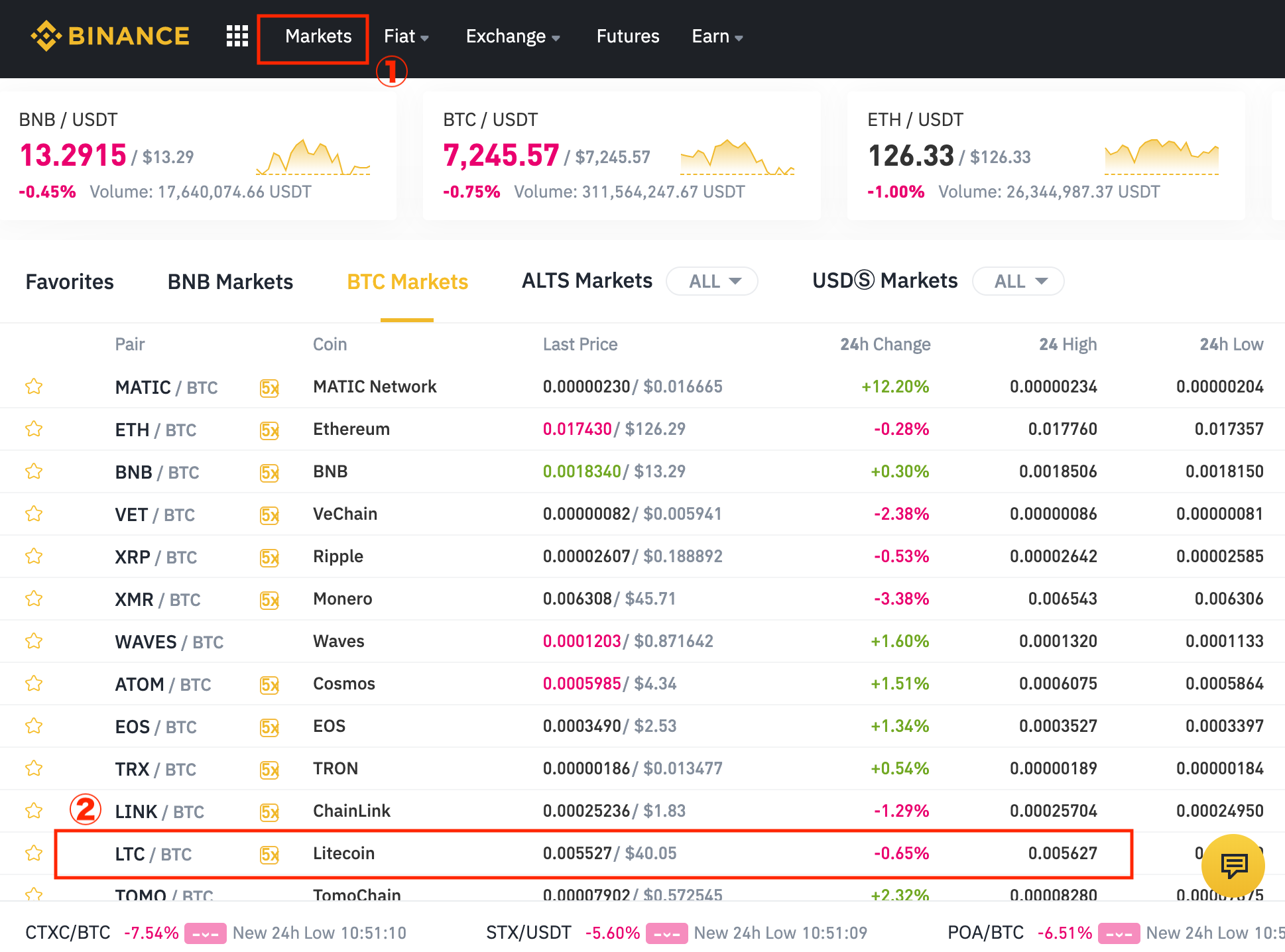
Task: Click the 5x margin badge for ETH/BTC
Action: coord(269,430)
